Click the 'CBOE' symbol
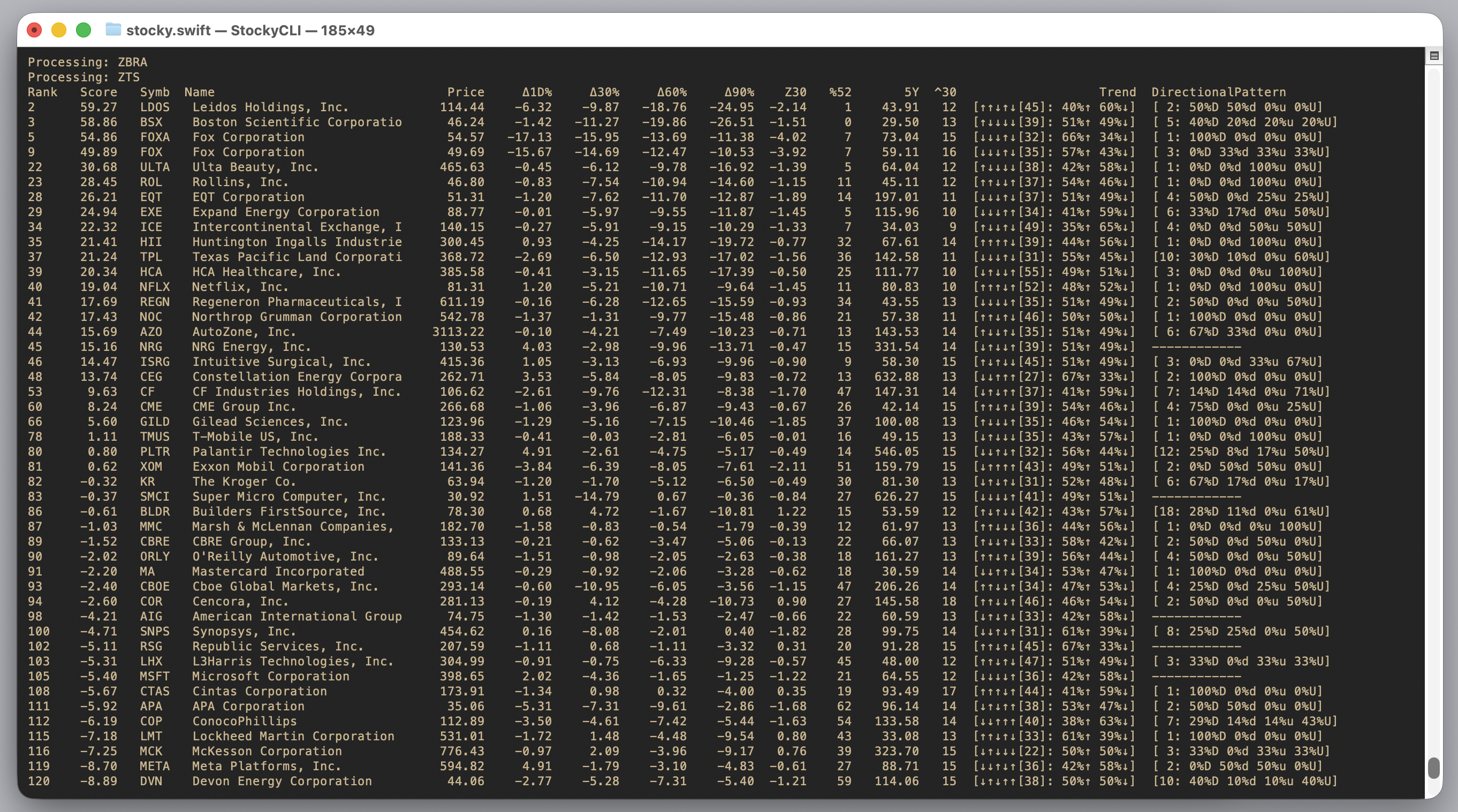Image resolution: width=1458 pixels, height=812 pixels. [x=155, y=586]
